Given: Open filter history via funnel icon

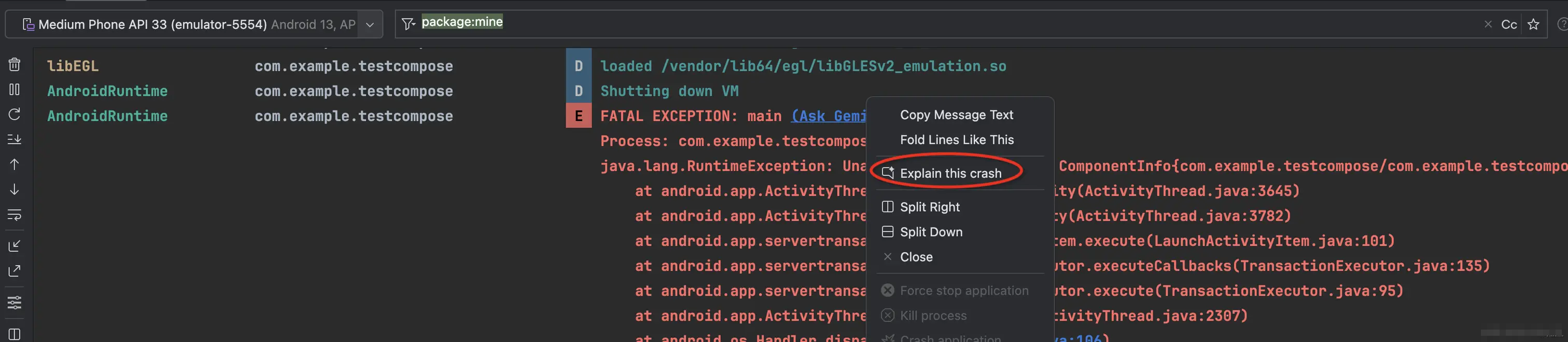Looking at the screenshot, I should click(409, 24).
